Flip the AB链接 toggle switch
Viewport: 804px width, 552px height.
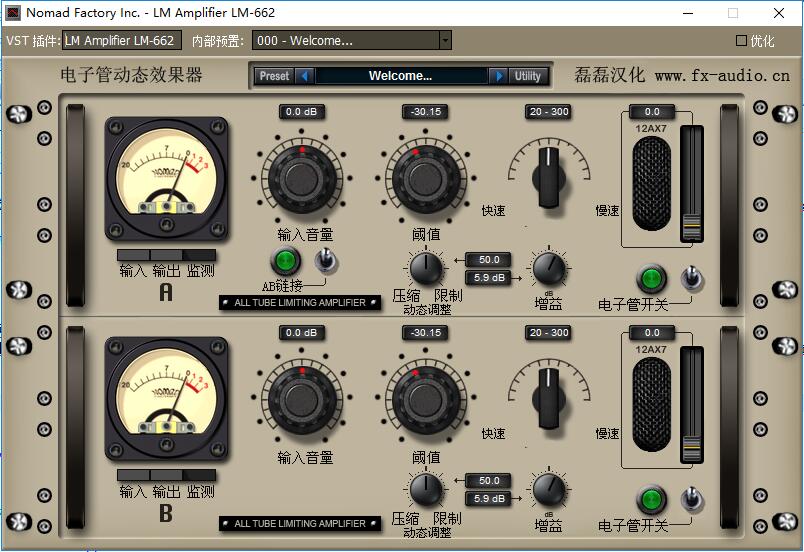click(x=325, y=260)
